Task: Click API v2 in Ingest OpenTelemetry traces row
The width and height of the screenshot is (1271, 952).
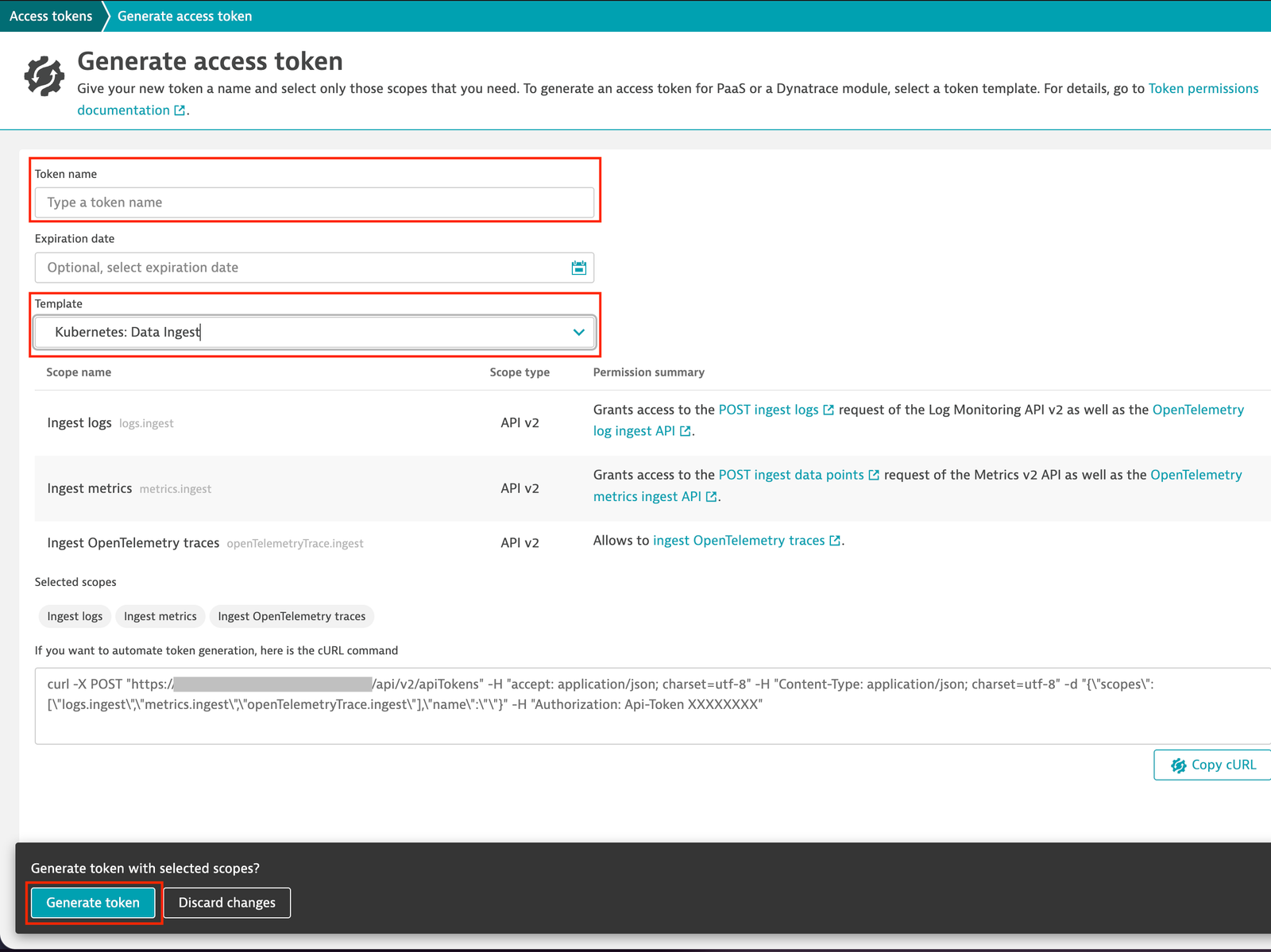Action: [520, 543]
